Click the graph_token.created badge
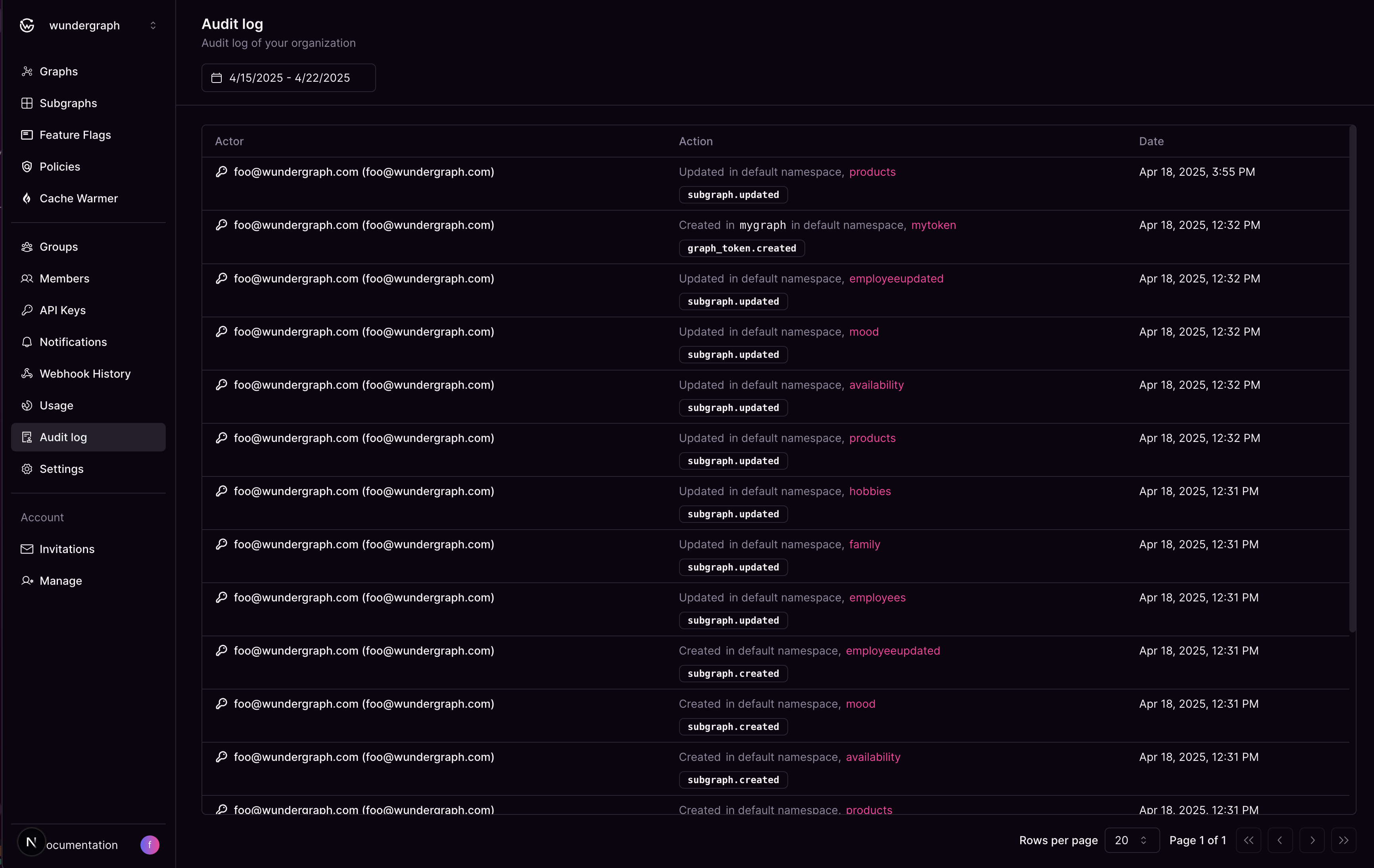This screenshot has width=1374, height=868. coord(741,248)
